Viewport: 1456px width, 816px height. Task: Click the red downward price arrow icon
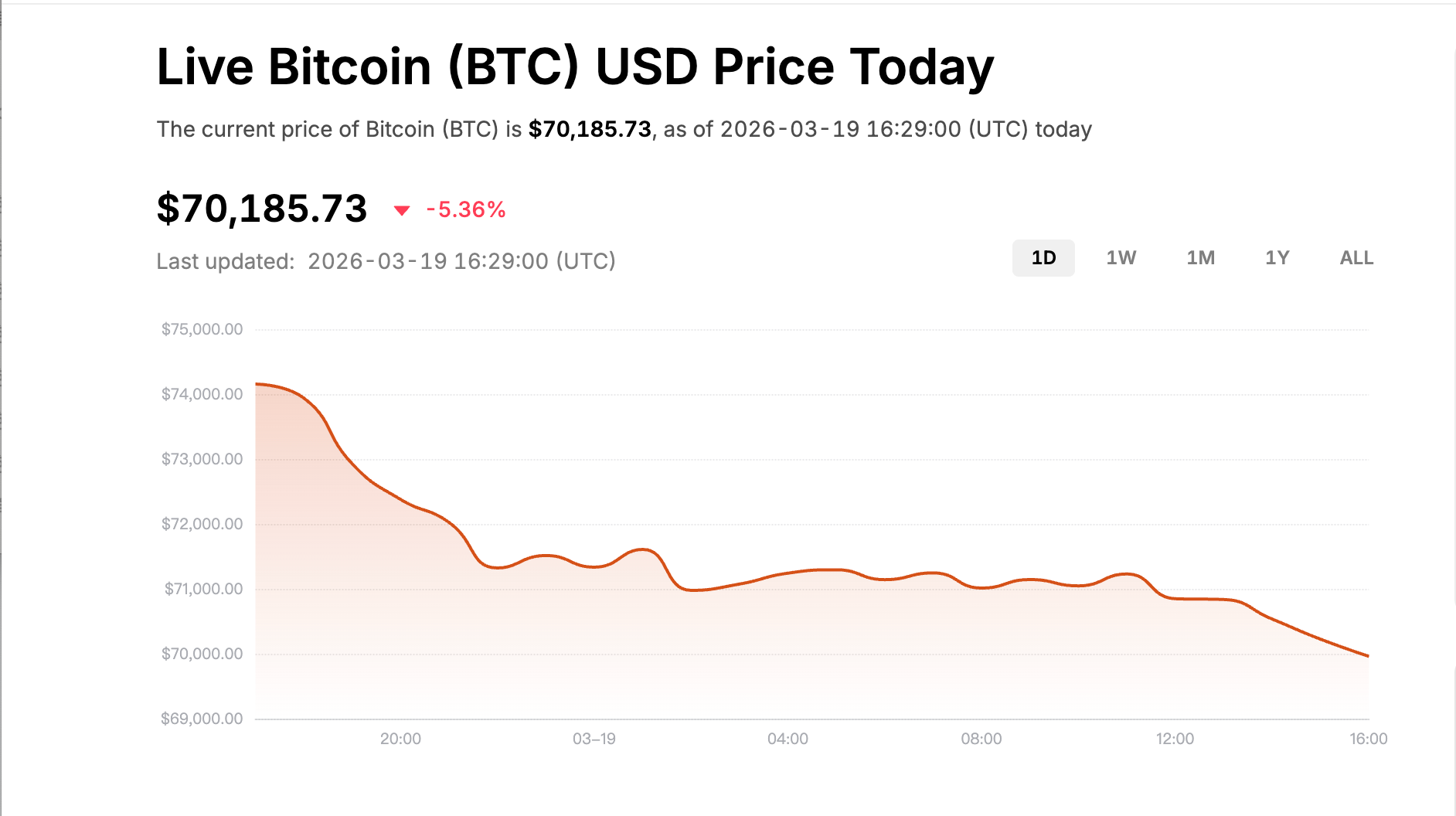(x=402, y=210)
